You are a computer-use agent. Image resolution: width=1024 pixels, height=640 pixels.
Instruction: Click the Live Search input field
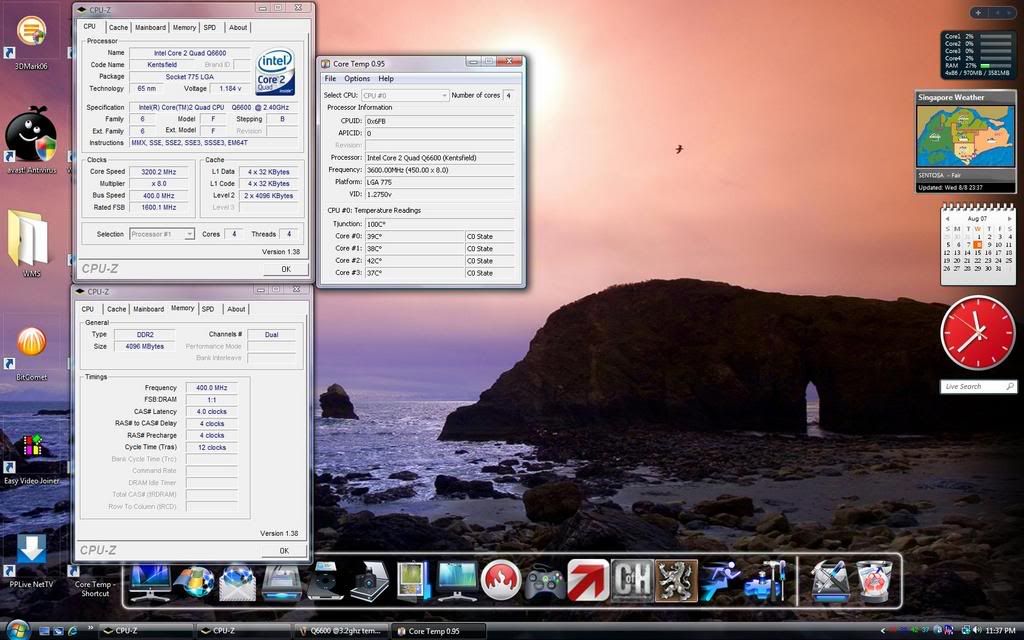click(x=972, y=386)
